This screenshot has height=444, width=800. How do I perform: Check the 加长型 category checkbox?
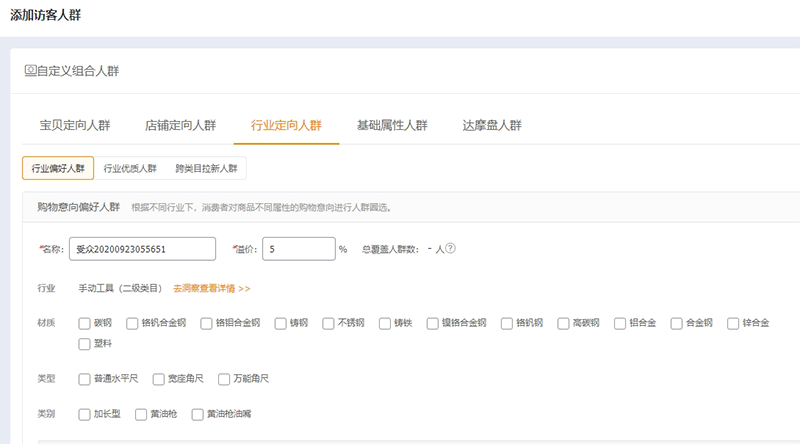click(84, 413)
